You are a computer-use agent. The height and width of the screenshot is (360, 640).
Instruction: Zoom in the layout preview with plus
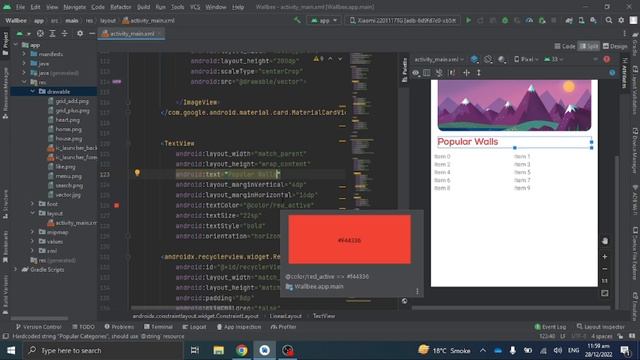(604, 257)
